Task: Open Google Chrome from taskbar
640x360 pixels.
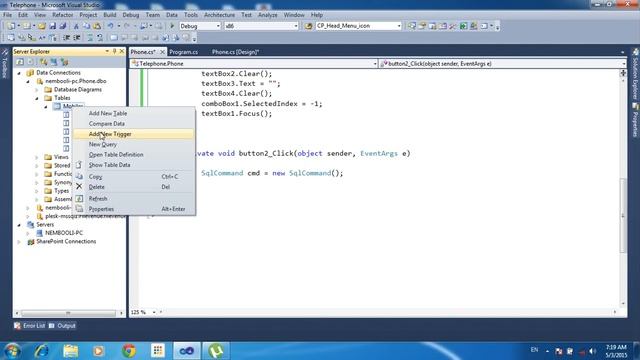Action: (x=129, y=351)
